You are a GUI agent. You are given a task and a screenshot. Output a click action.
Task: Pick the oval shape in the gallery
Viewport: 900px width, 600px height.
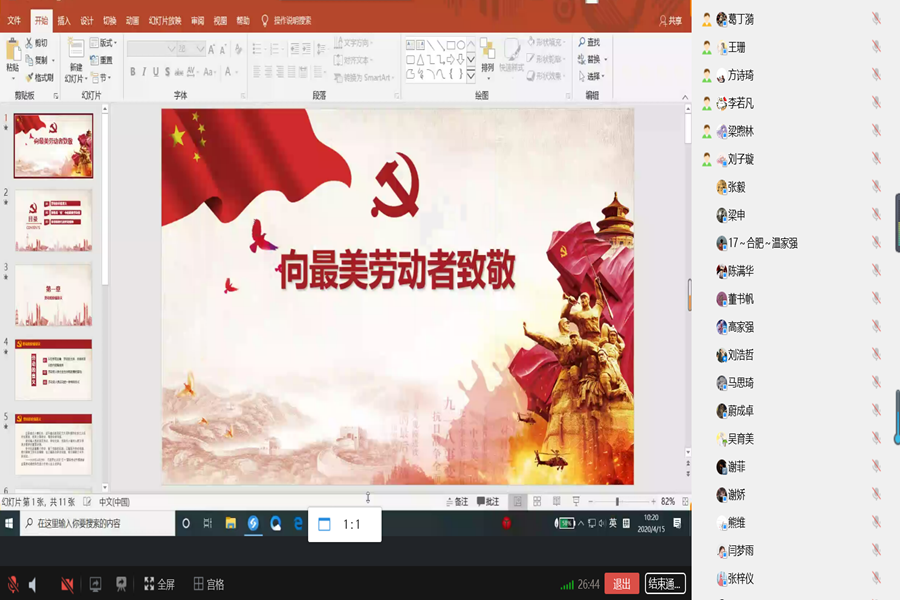coord(461,45)
